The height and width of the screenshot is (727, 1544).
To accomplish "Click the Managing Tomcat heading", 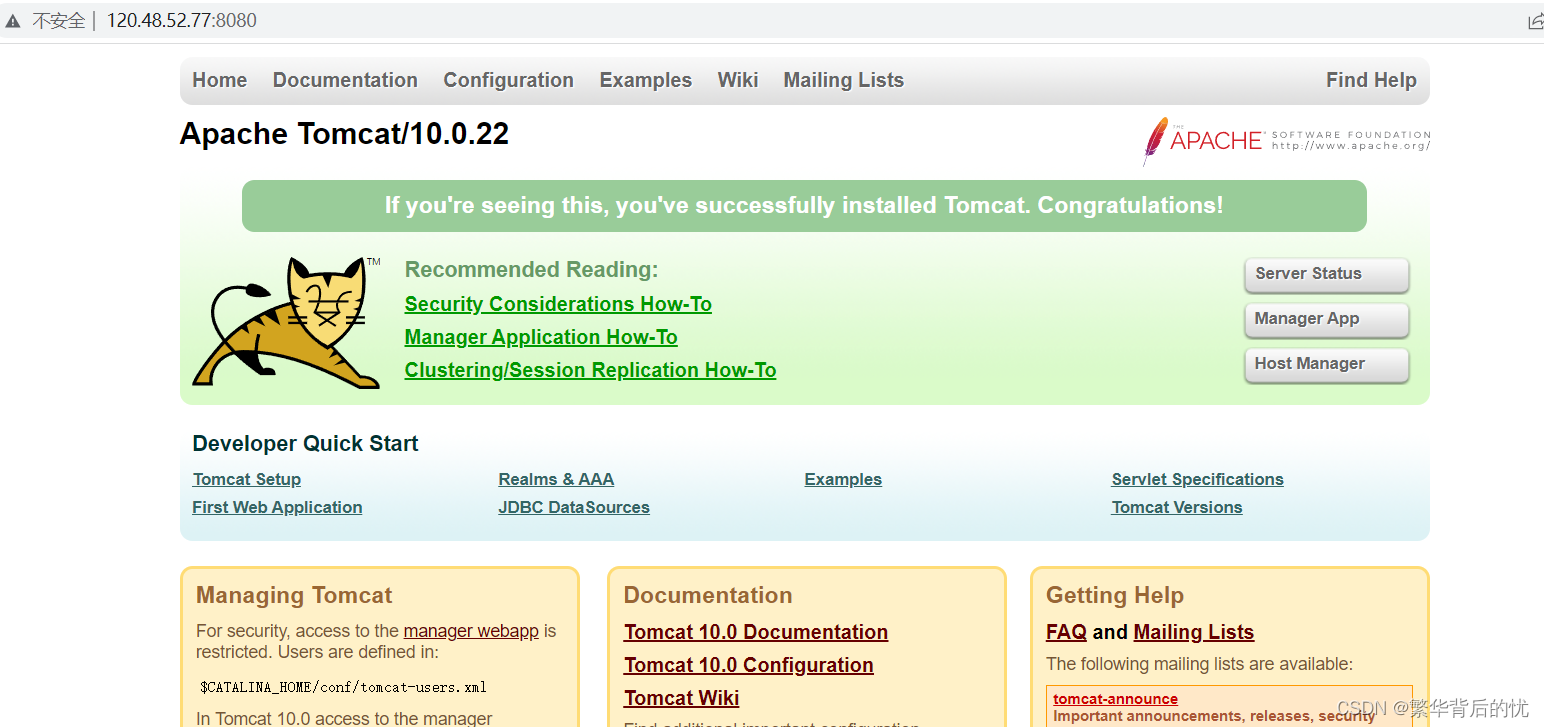I will (x=294, y=595).
